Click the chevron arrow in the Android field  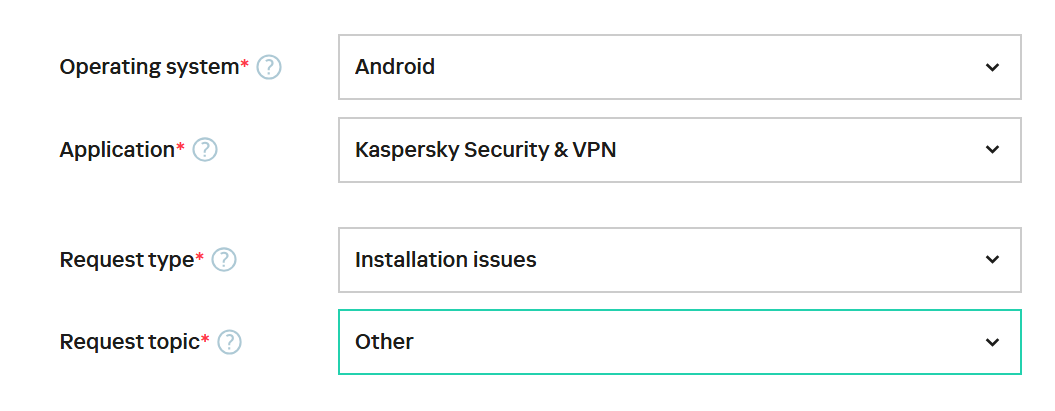click(992, 67)
